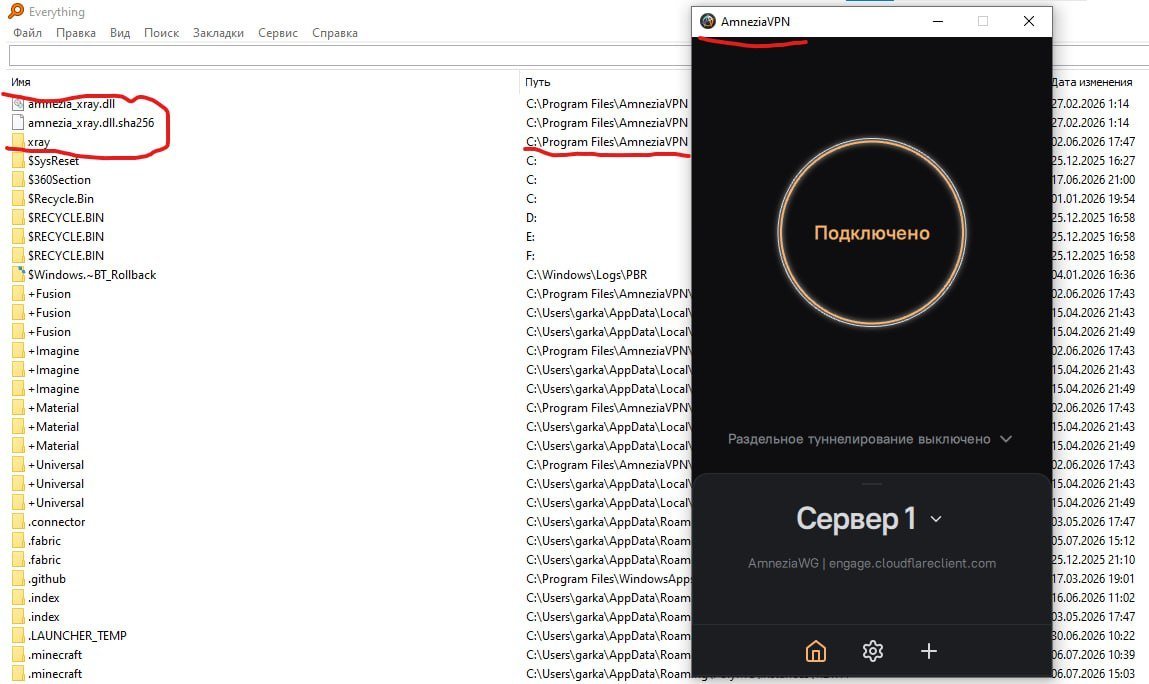The image size is (1149, 684).
Task: Minimize the AmneziaVPN window
Action: (x=937, y=21)
